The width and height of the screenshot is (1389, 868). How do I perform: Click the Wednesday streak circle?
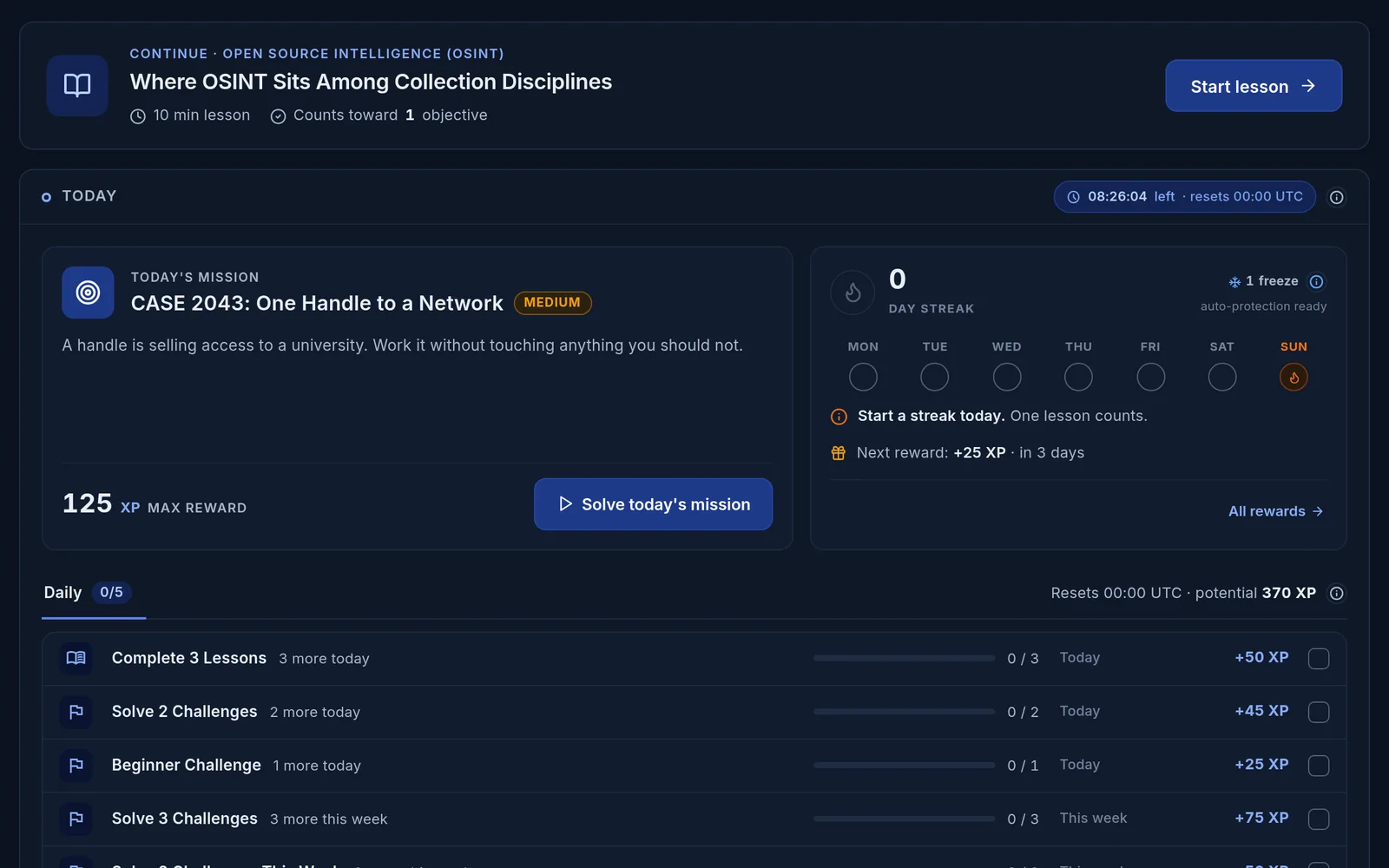pos(1007,377)
